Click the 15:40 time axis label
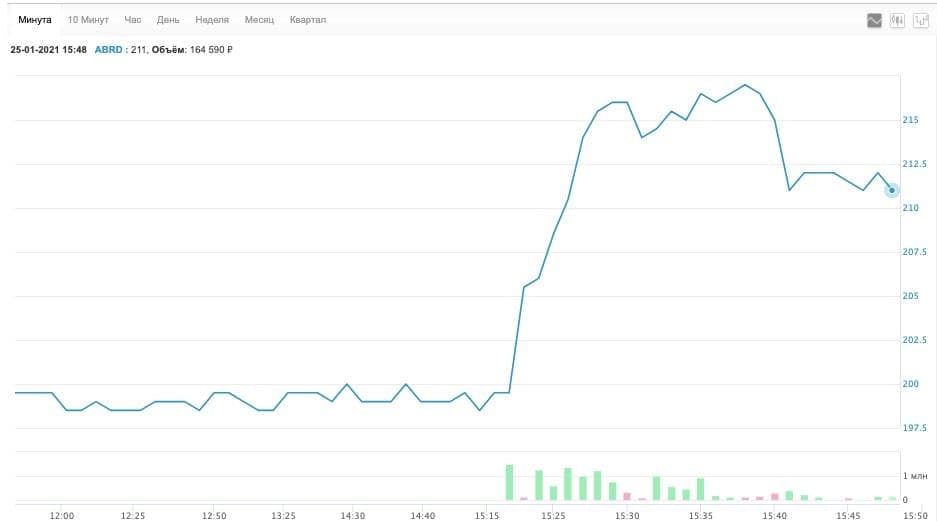 [x=774, y=516]
